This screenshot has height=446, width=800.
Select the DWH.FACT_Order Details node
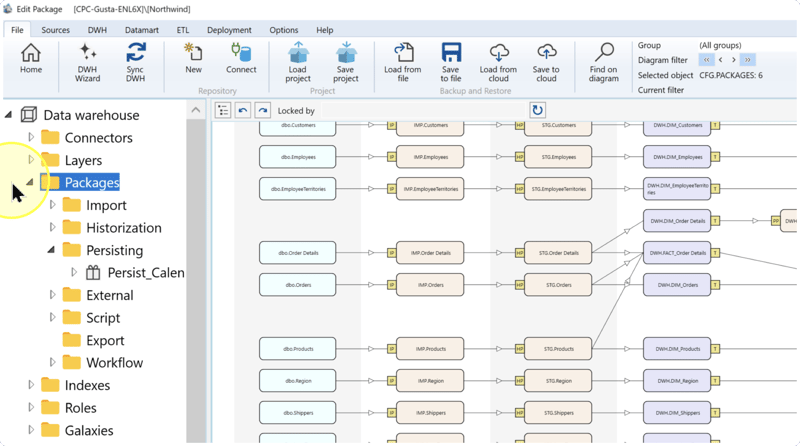pos(677,253)
